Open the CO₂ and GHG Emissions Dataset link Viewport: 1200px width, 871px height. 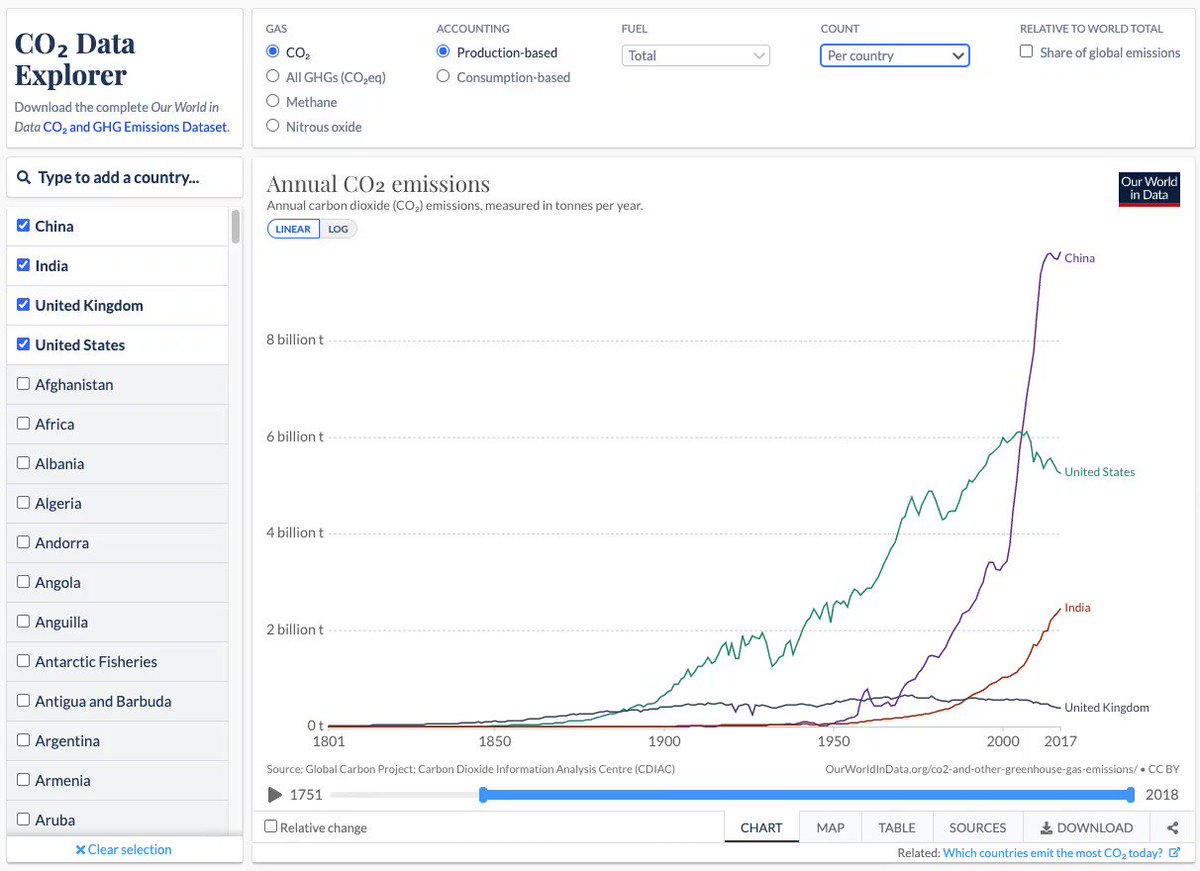click(135, 127)
